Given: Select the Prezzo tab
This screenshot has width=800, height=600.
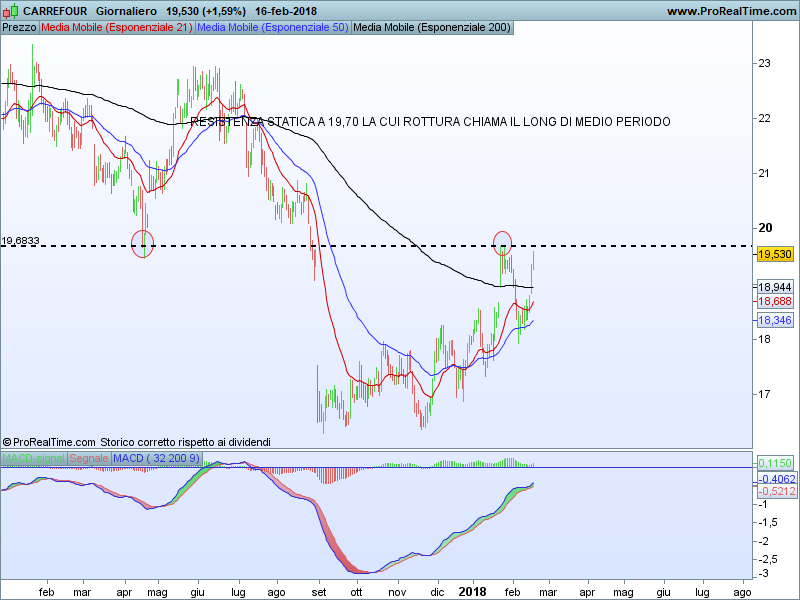Looking at the screenshot, I should click(19, 27).
